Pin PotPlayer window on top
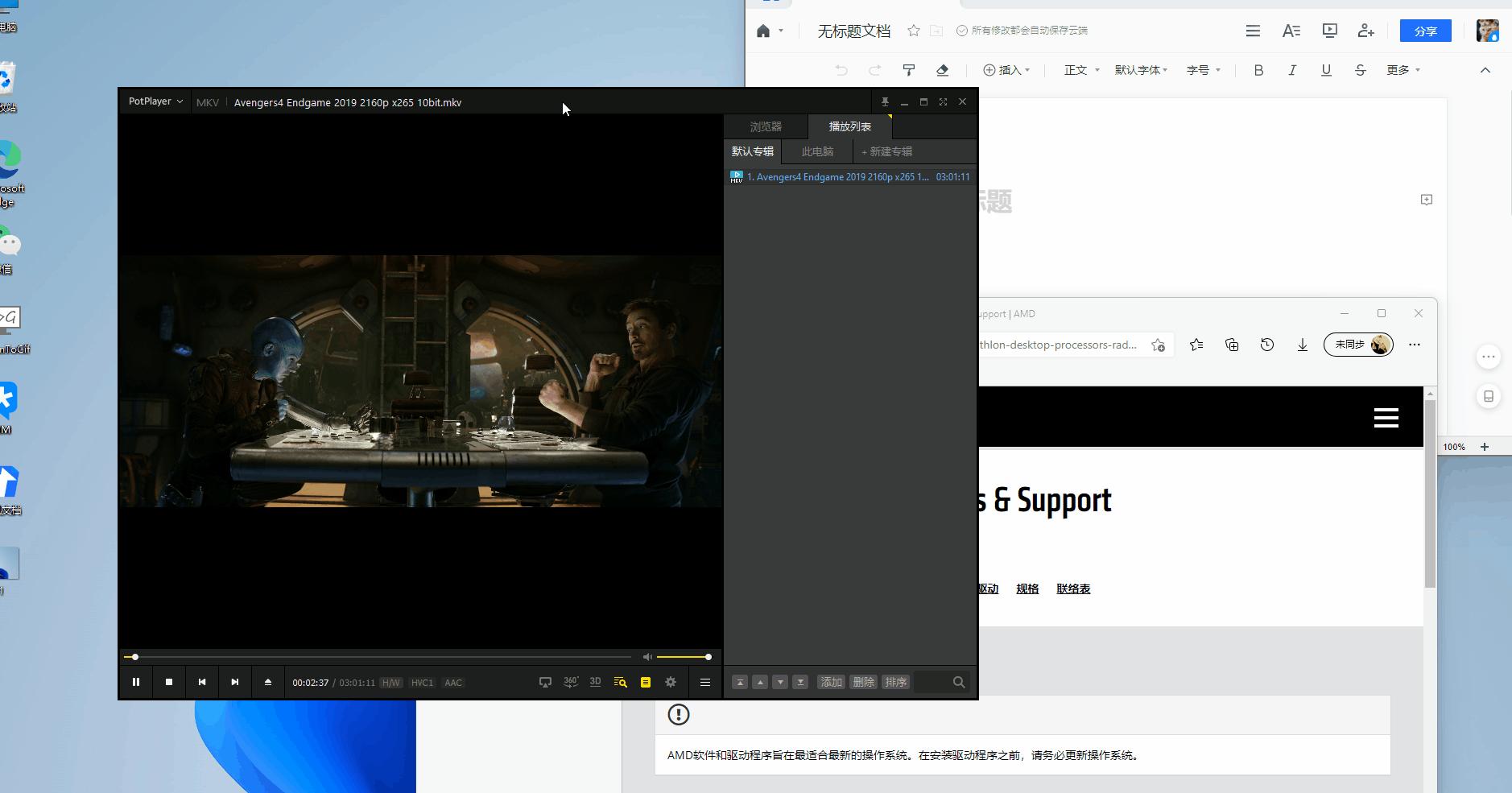This screenshot has height=793, width=1512. click(x=885, y=102)
